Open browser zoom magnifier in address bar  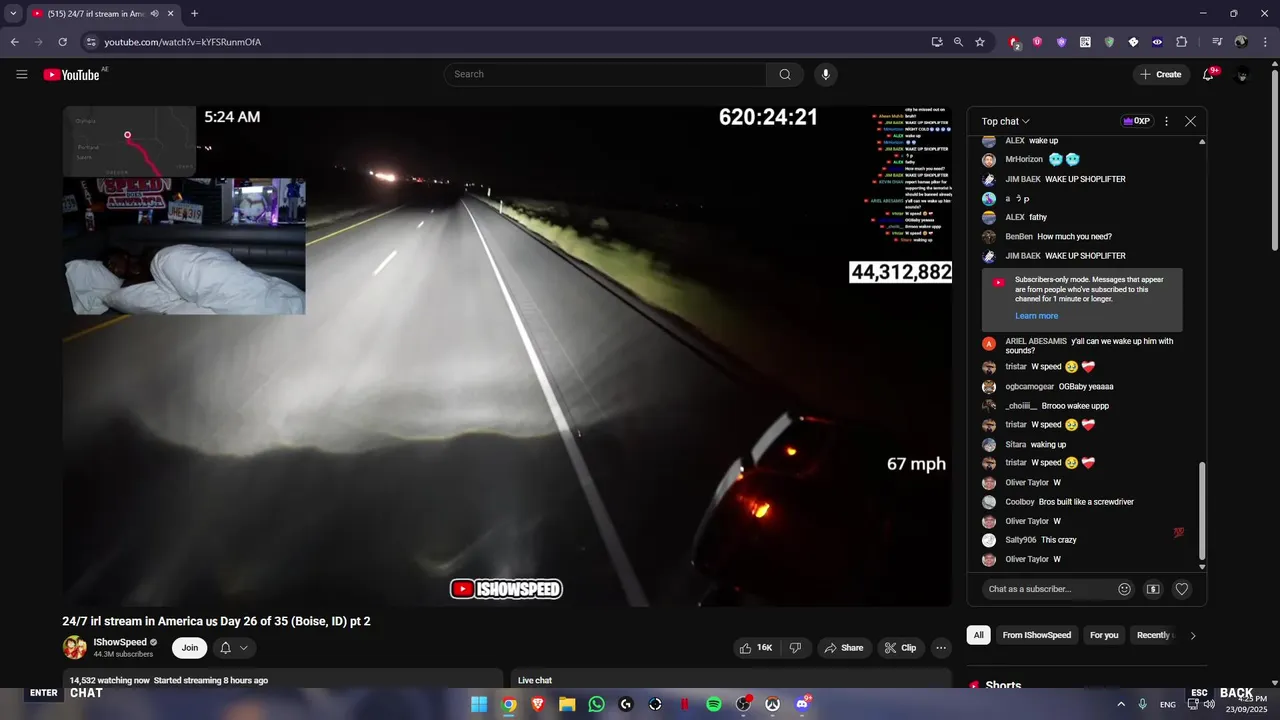coord(958,42)
